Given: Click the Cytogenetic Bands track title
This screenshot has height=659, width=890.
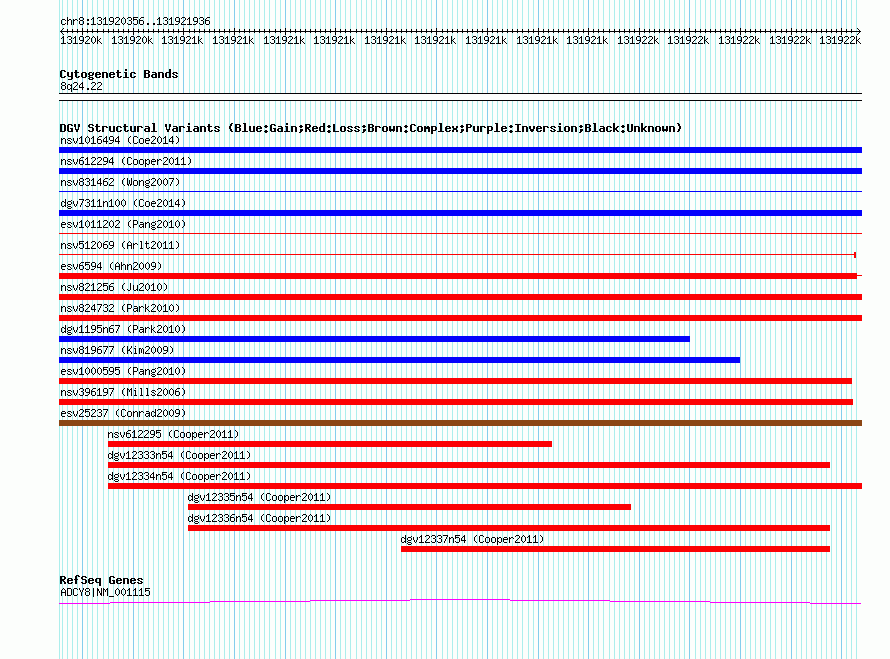Looking at the screenshot, I should point(119,74).
